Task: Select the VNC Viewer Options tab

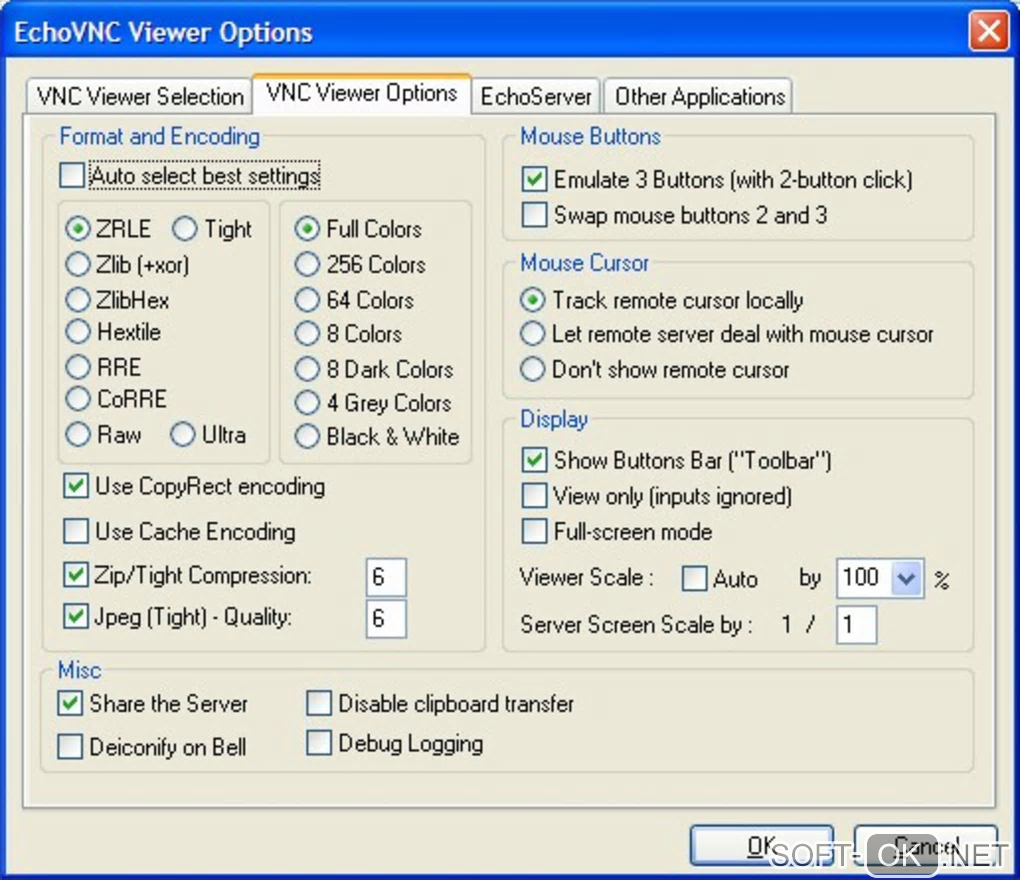Action: [x=362, y=94]
